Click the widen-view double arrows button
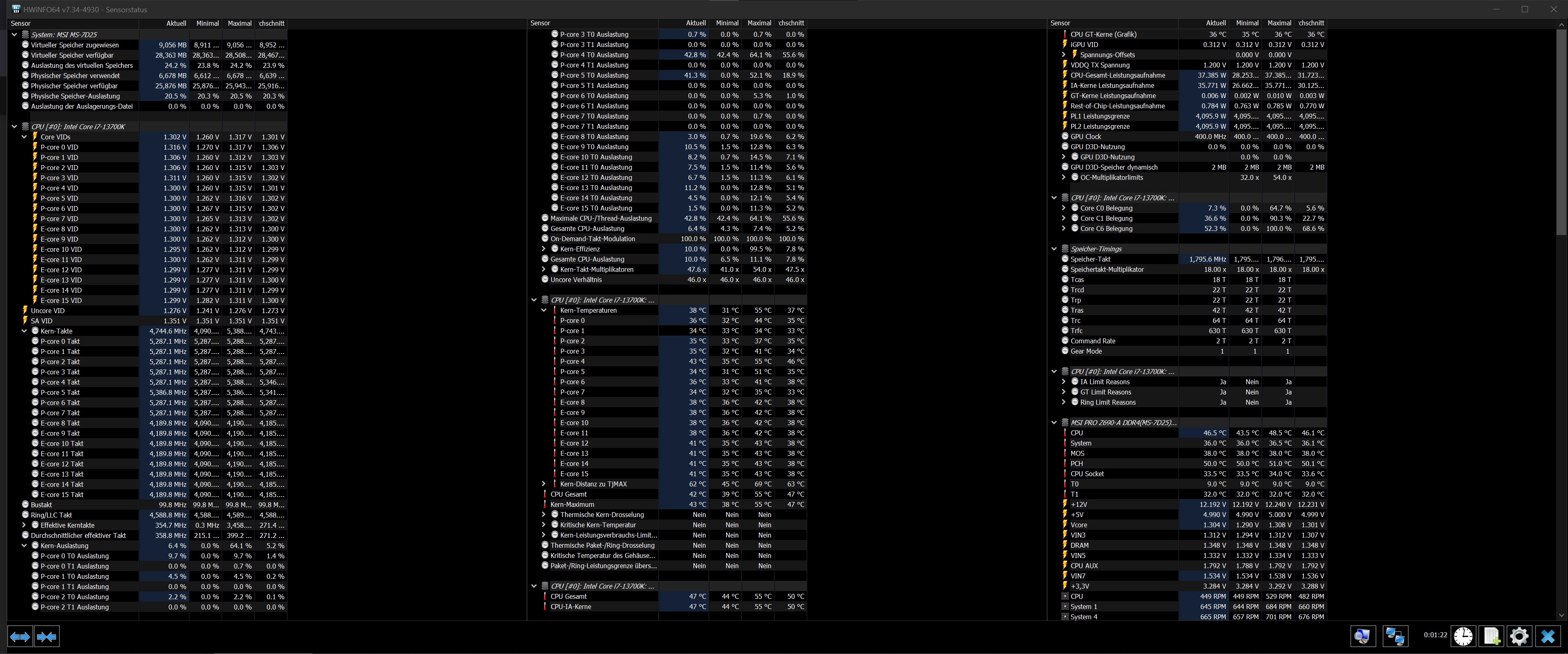Viewport: 1568px width, 654px height. pyautogui.click(x=20, y=636)
